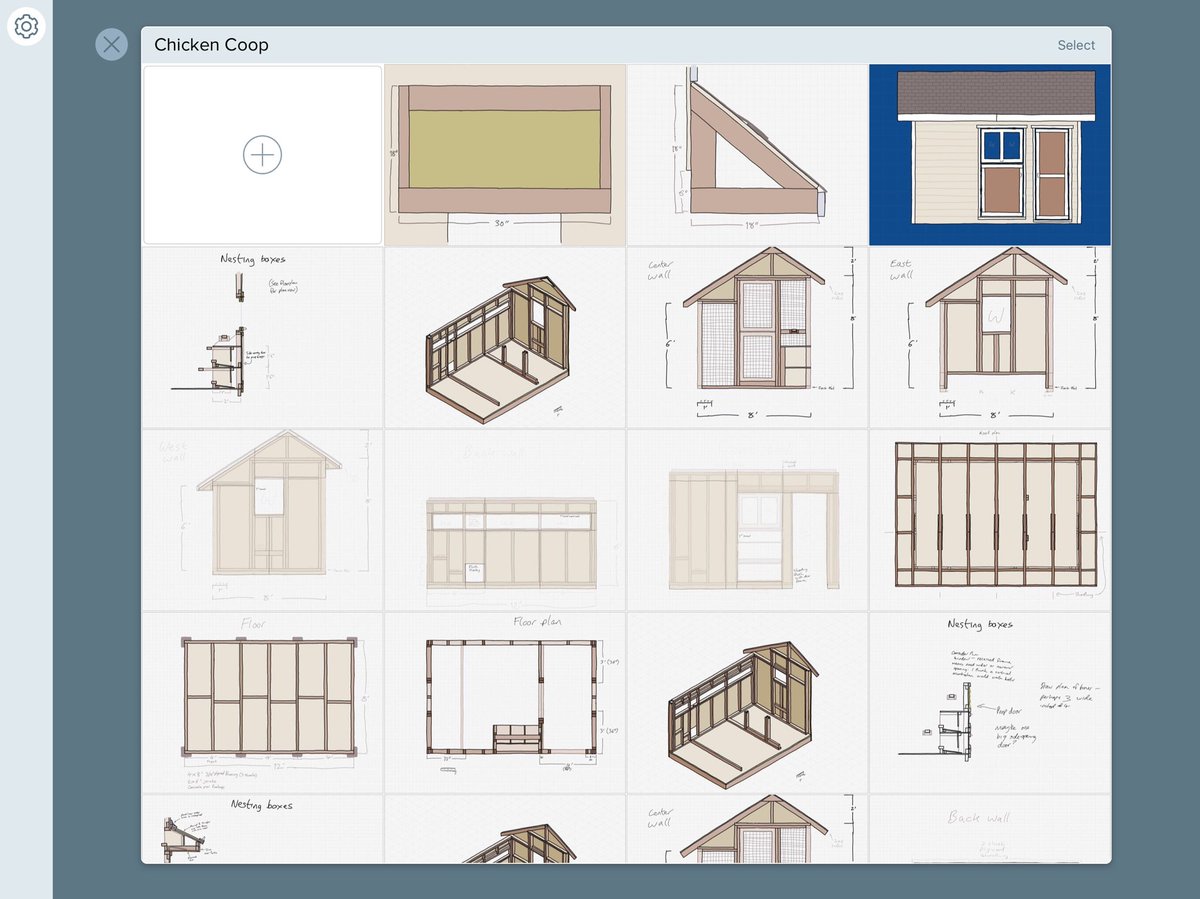
Task: Open the Roof plan framing drawing
Action: click(x=990, y=520)
